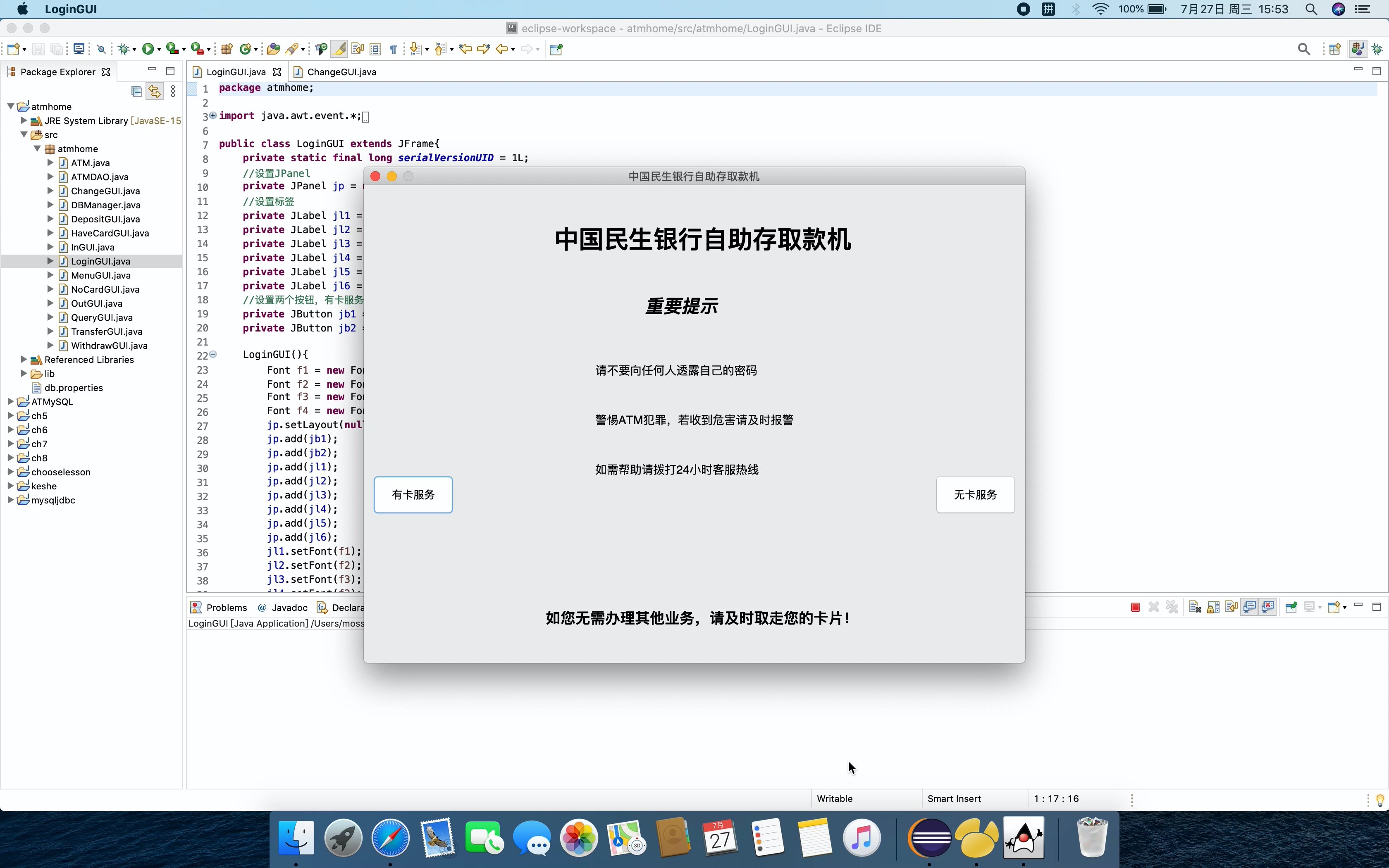This screenshot has width=1389, height=868.
Task: Click the 有卡服务 button
Action: (x=413, y=495)
